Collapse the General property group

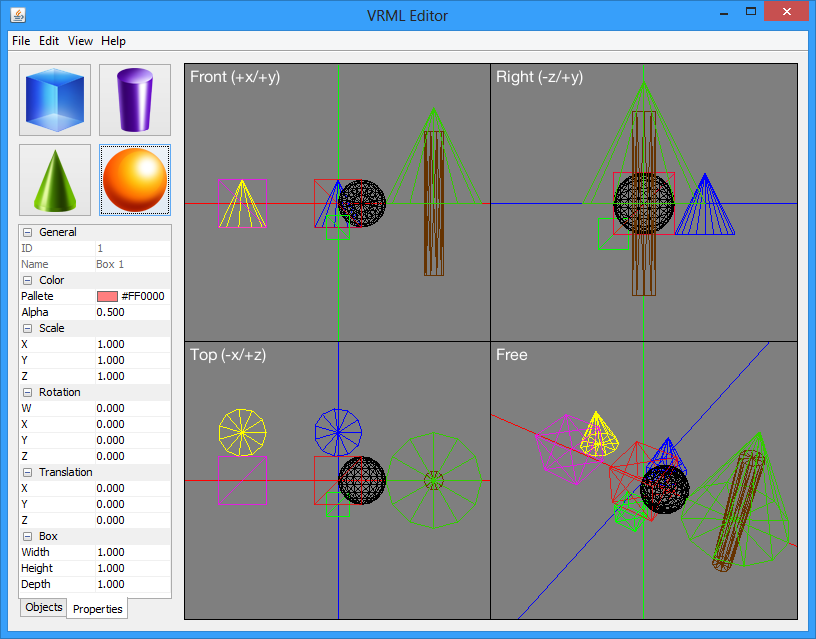click(x=27, y=233)
